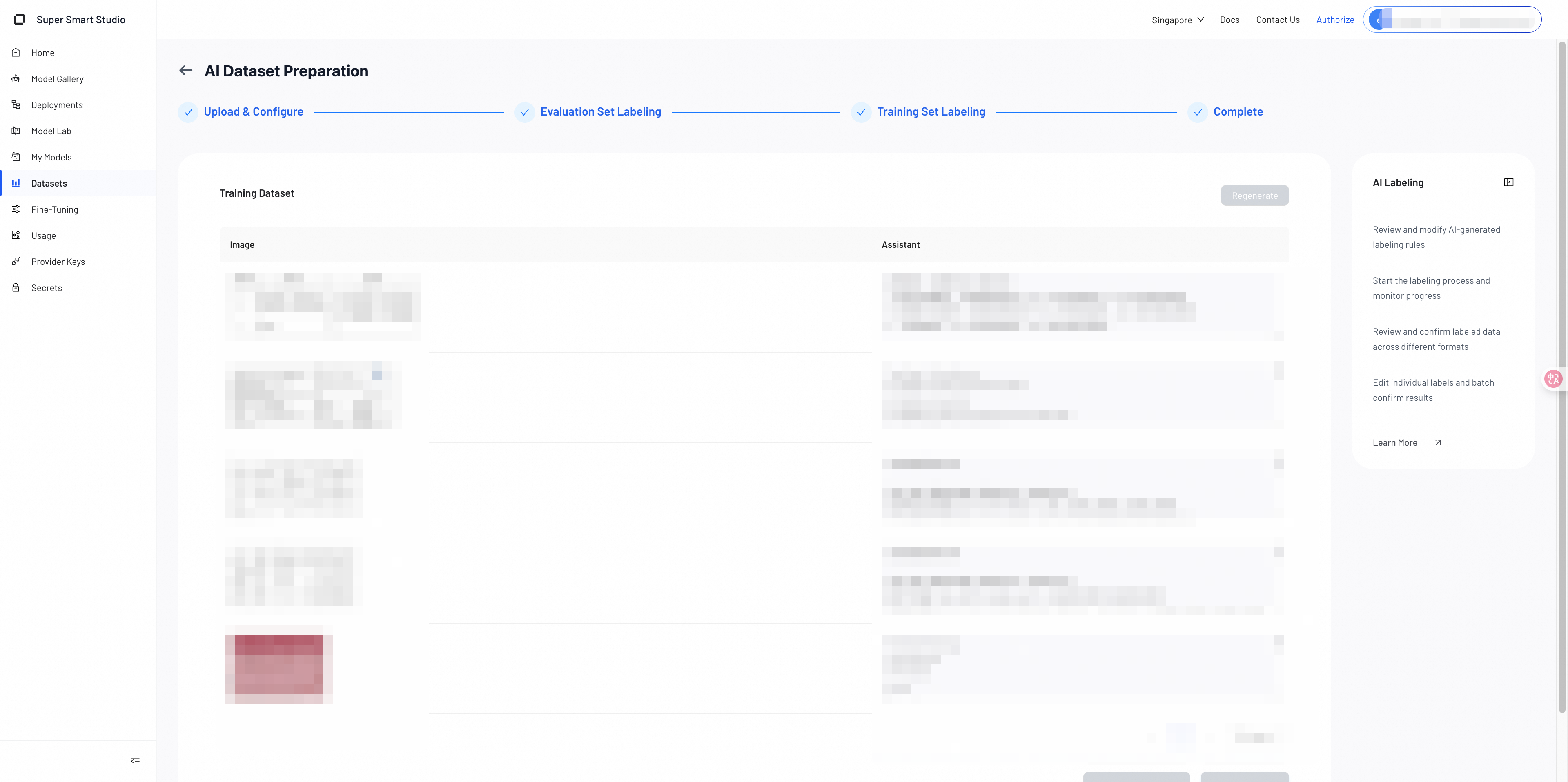Click the Model Lab icon
Screen dimensions: 1568x782
(16, 131)
